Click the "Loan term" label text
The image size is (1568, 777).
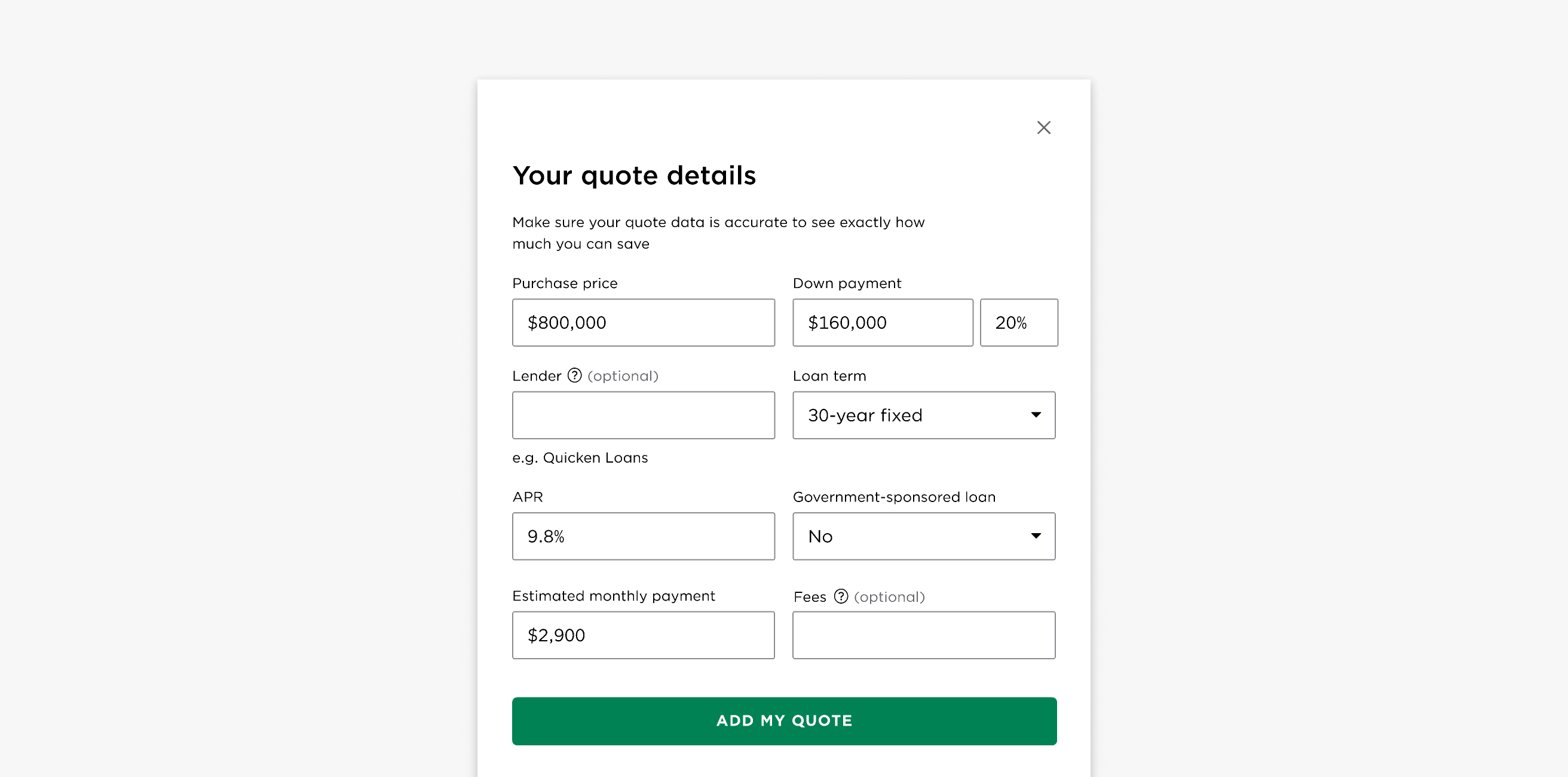828,376
